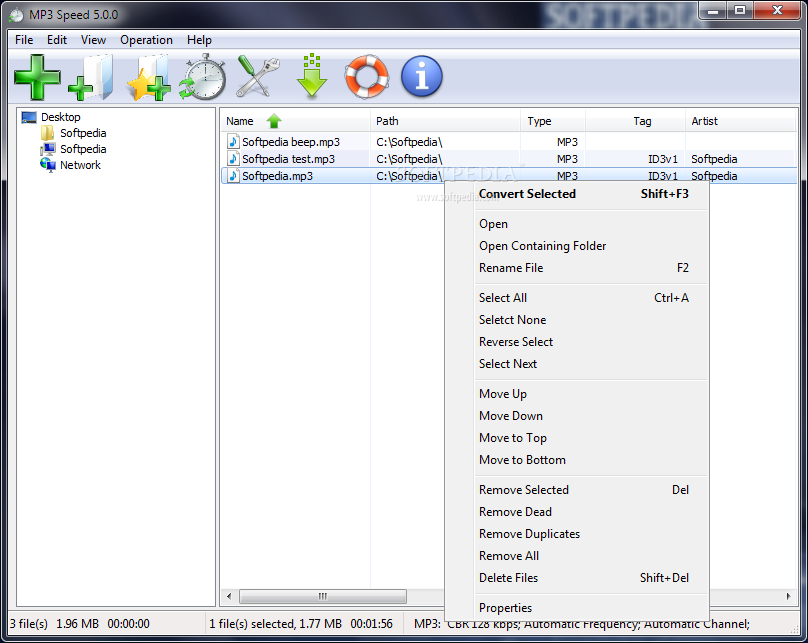
Task: Choose Open from the context menu
Action: coord(577,224)
